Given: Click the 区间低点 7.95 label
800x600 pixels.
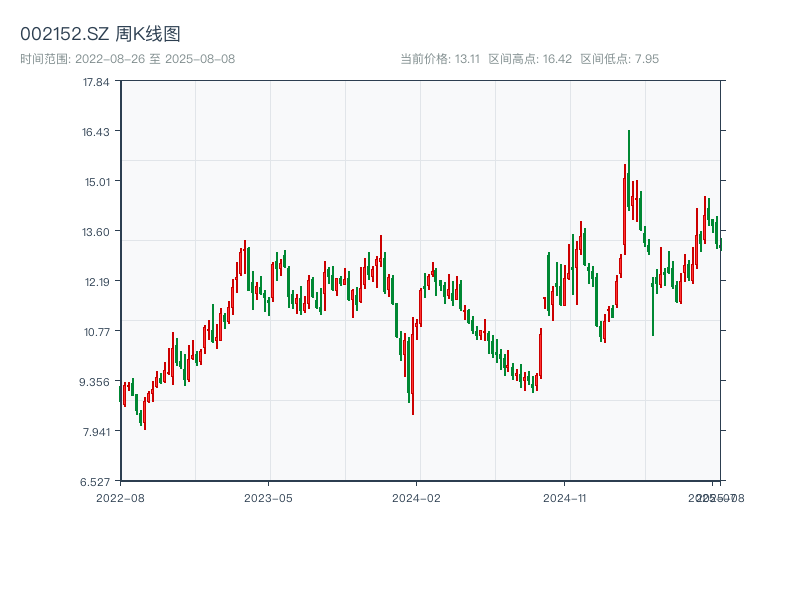Looking at the screenshot, I should click(x=619, y=59).
